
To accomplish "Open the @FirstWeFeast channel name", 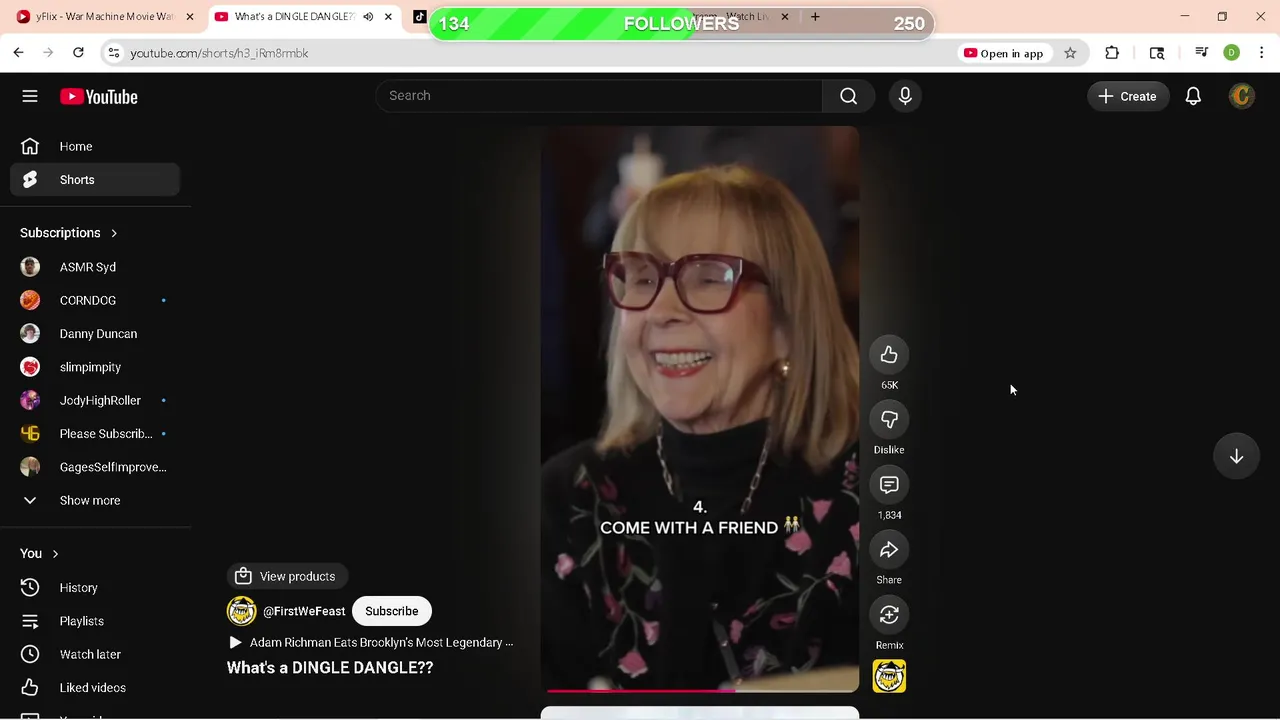I will coord(304,611).
